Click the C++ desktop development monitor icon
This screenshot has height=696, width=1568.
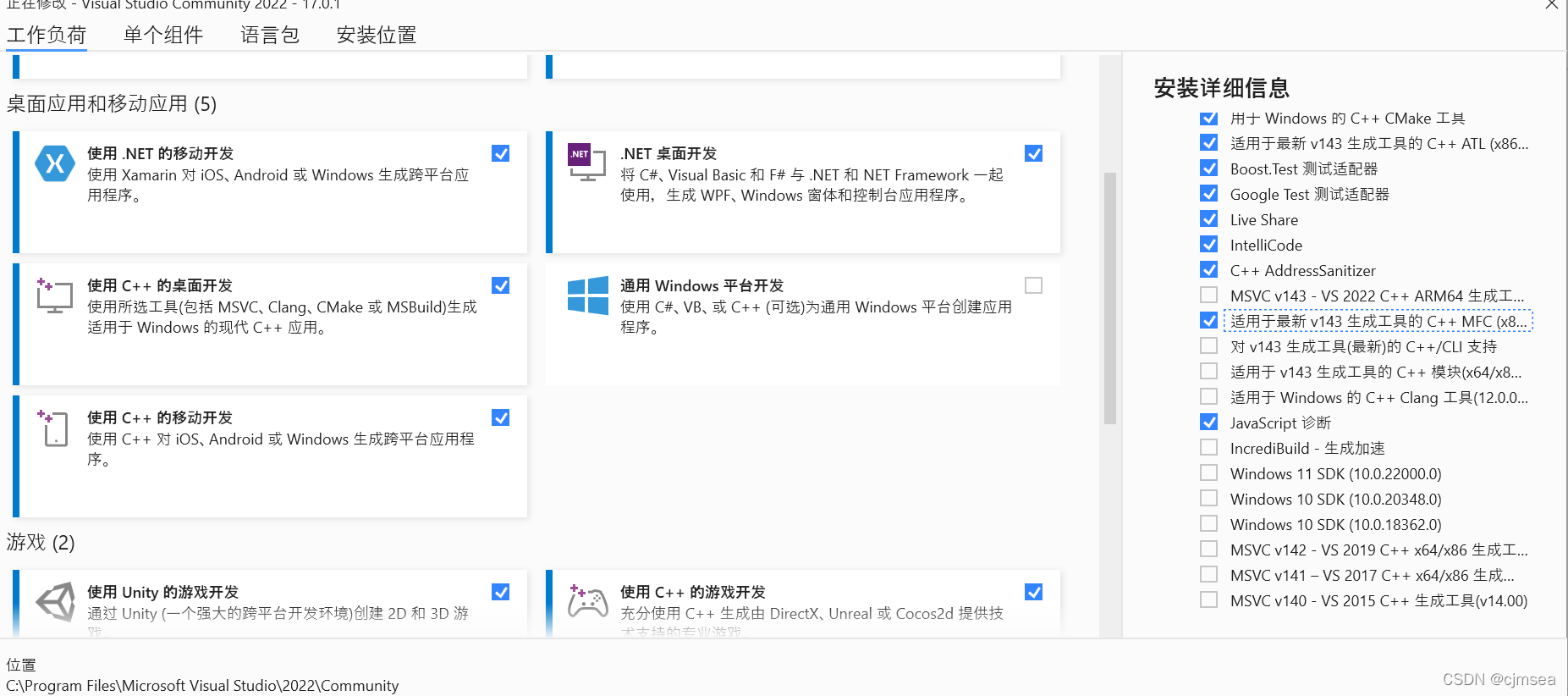(x=54, y=296)
